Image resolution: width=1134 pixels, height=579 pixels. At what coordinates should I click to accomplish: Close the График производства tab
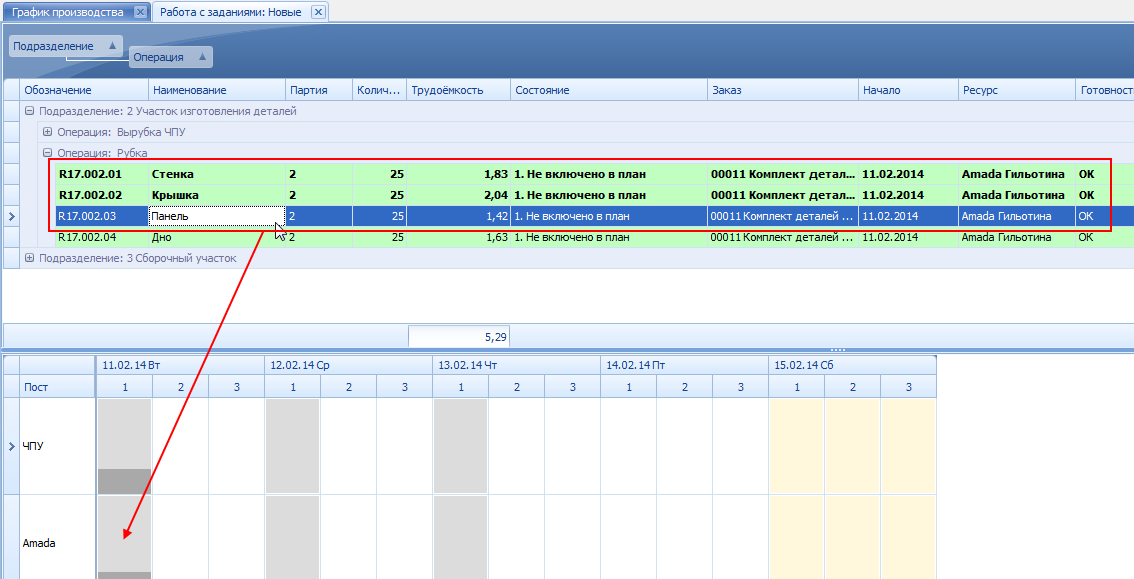click(x=140, y=12)
